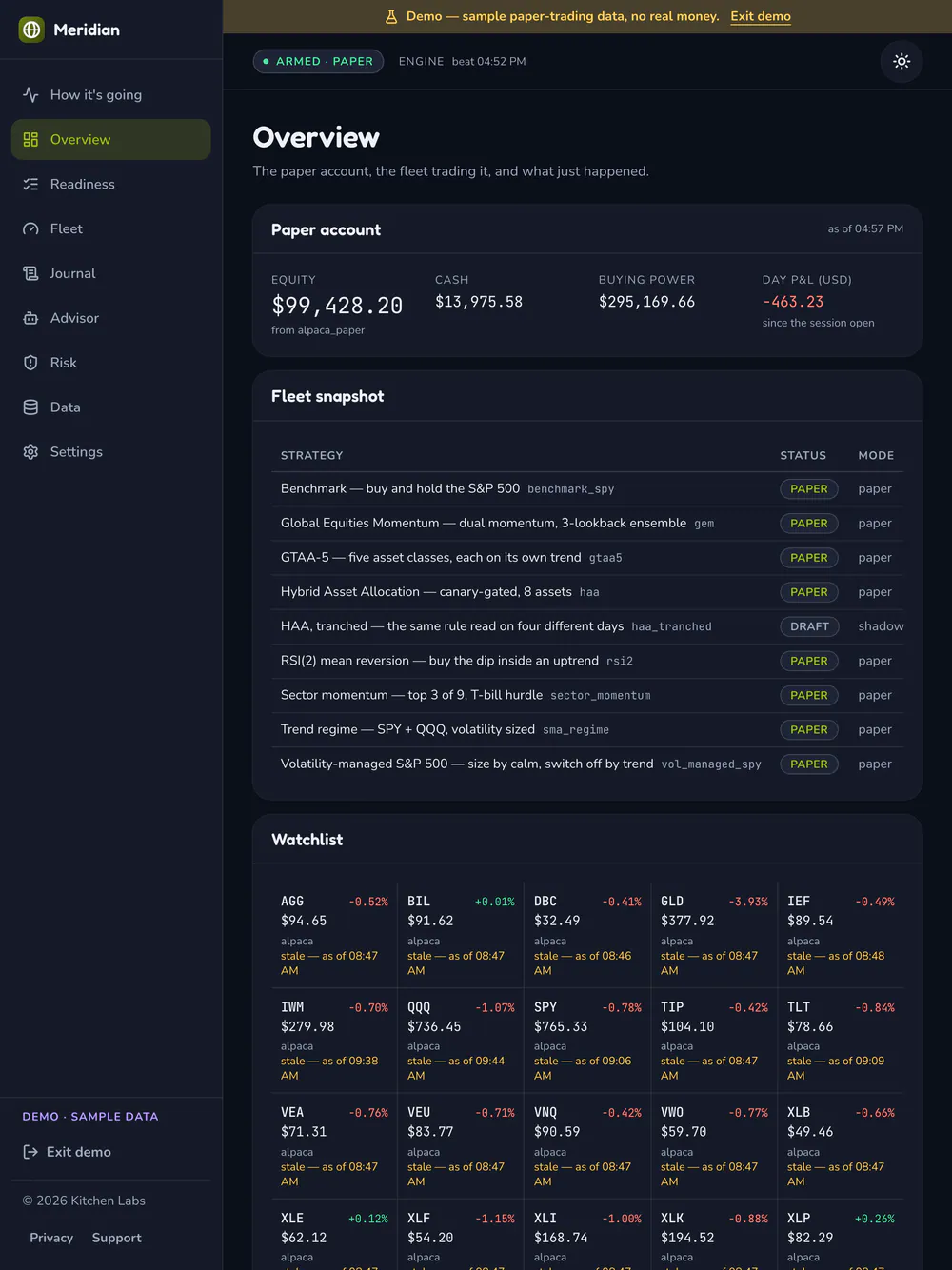Open the Advisor section
This screenshot has height=1270, width=952.
(x=110, y=319)
